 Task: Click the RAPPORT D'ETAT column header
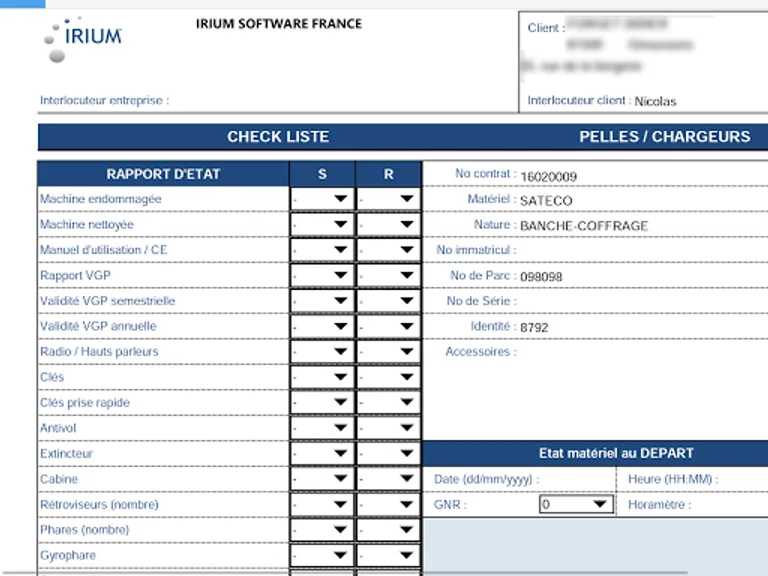[163, 174]
